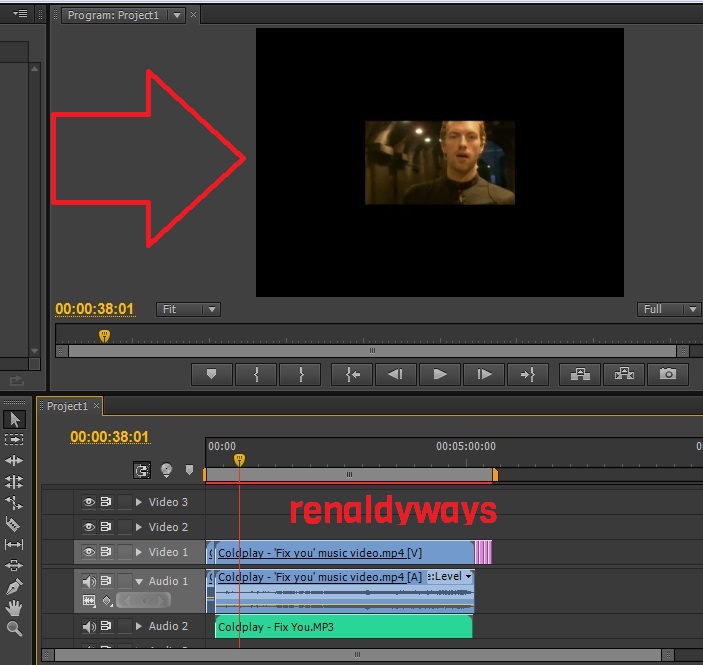Mute Audio 1 track speaker toggle
This screenshot has height=665, width=703.
(89, 582)
